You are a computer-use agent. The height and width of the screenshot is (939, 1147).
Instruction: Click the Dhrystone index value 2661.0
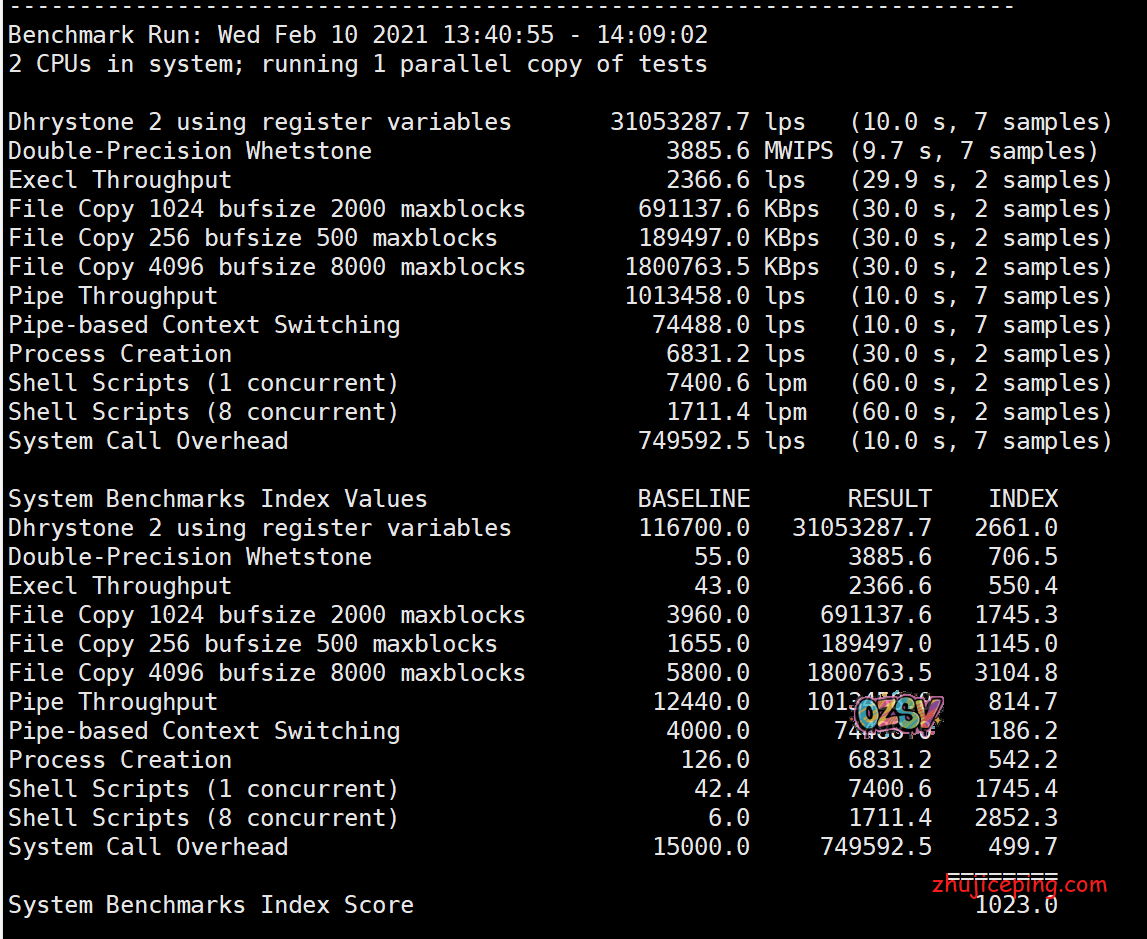coord(1016,528)
